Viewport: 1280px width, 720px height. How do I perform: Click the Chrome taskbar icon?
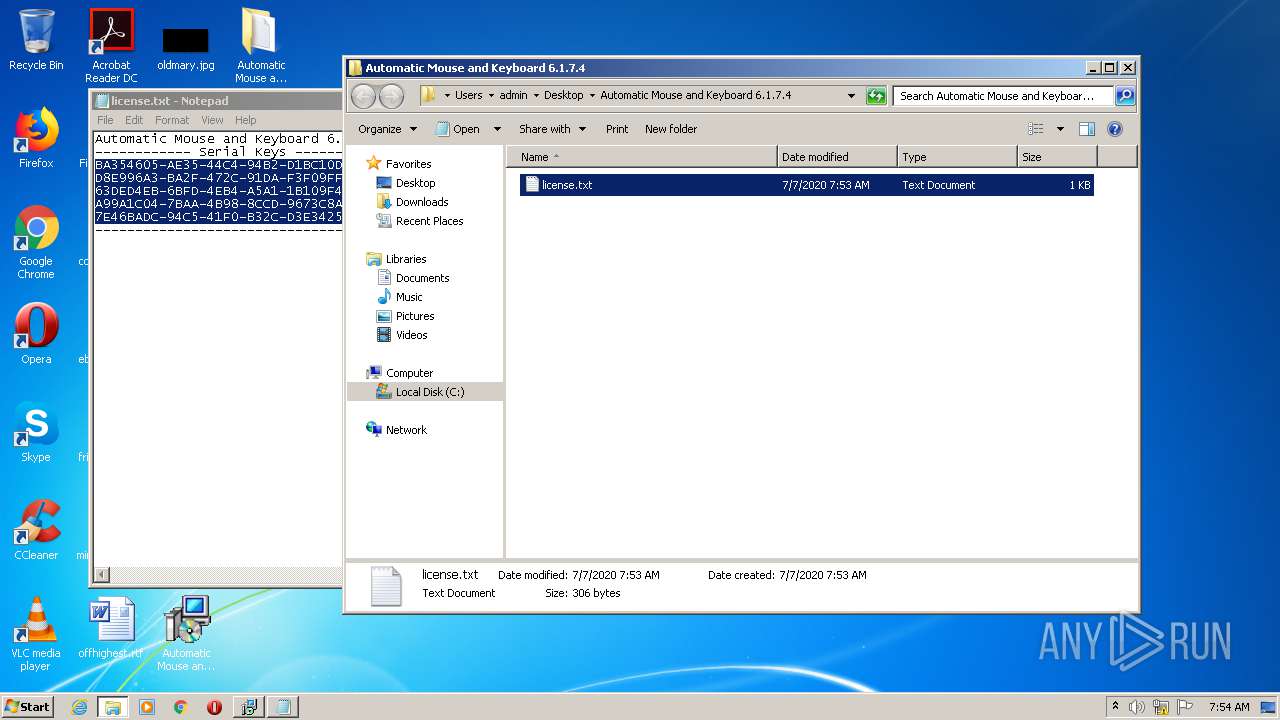point(181,707)
